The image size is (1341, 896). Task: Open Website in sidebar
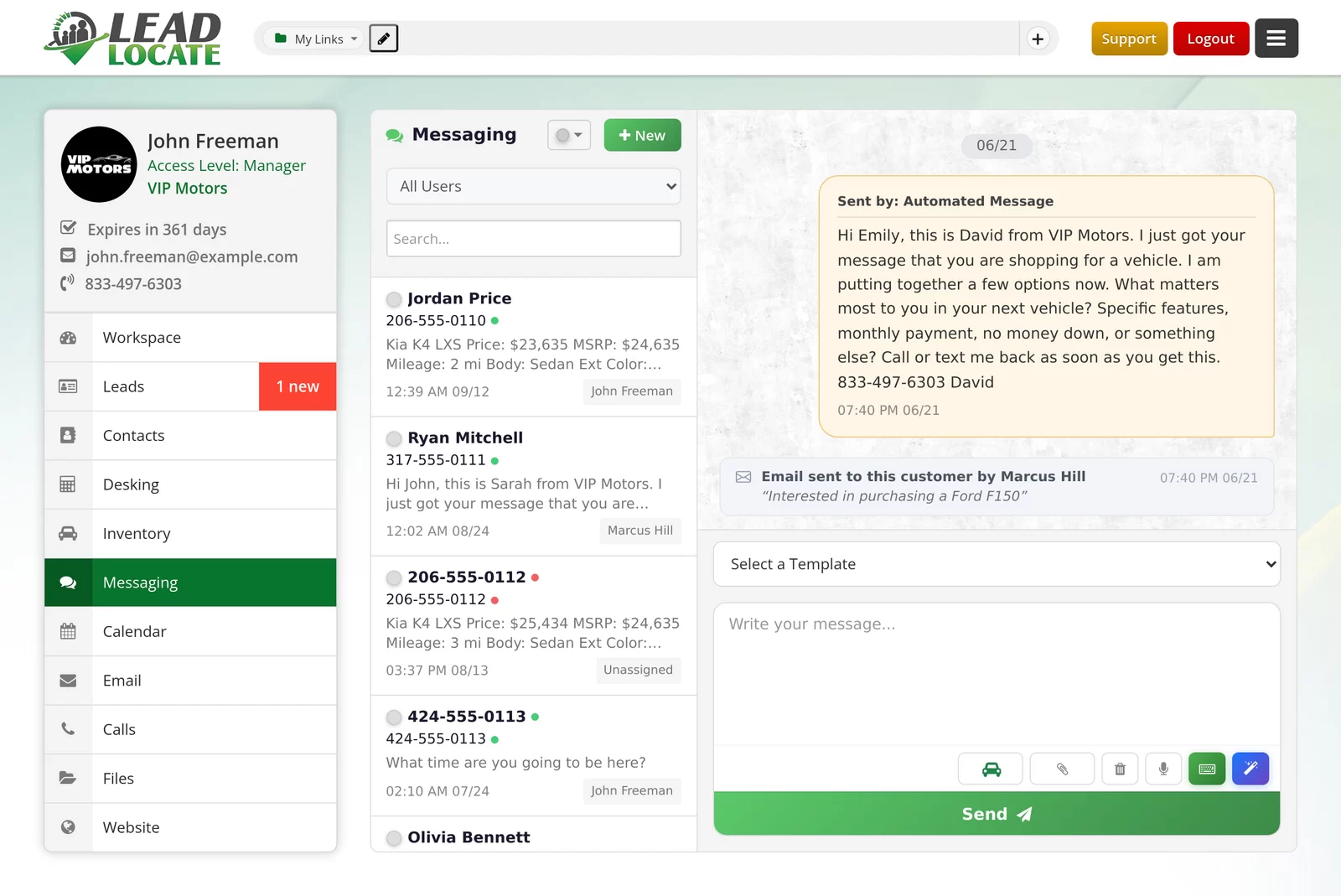(190, 827)
